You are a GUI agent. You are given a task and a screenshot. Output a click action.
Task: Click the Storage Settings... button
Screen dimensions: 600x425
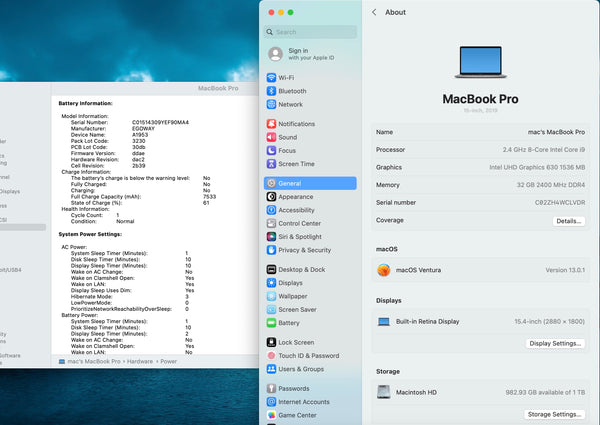coord(554,414)
